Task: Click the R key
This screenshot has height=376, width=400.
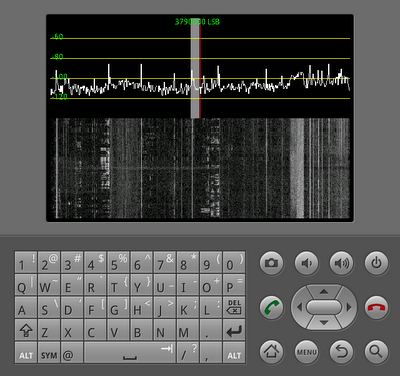Action: [95, 285]
